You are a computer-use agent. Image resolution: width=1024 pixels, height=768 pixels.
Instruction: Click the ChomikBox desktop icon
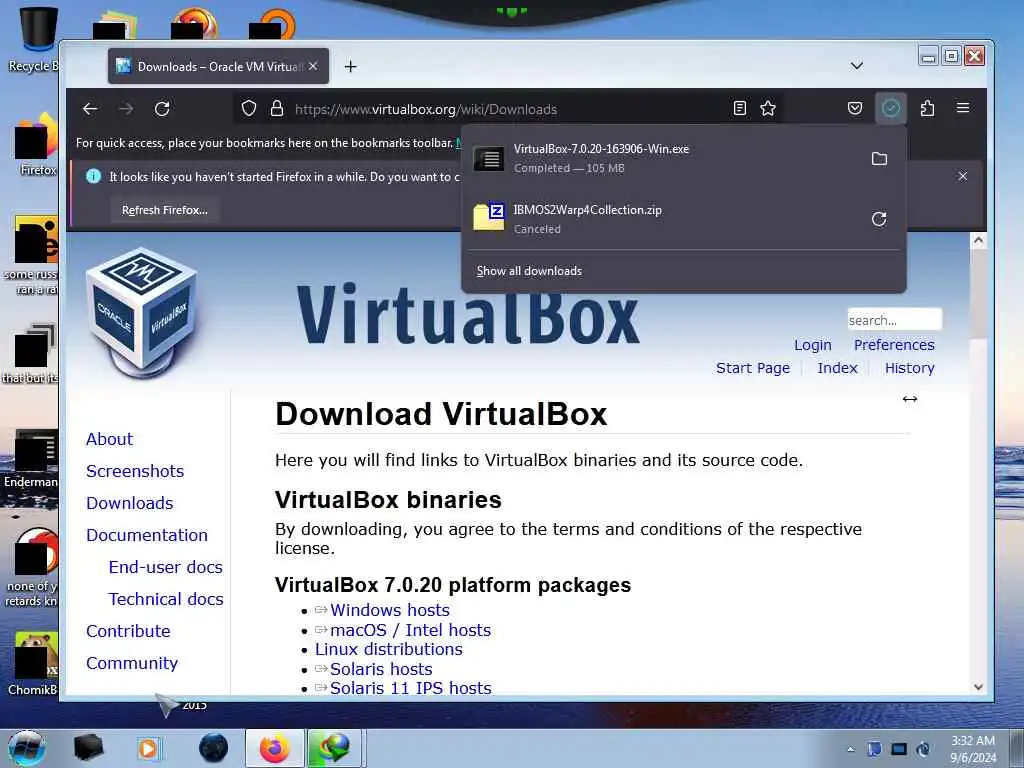click(33, 663)
